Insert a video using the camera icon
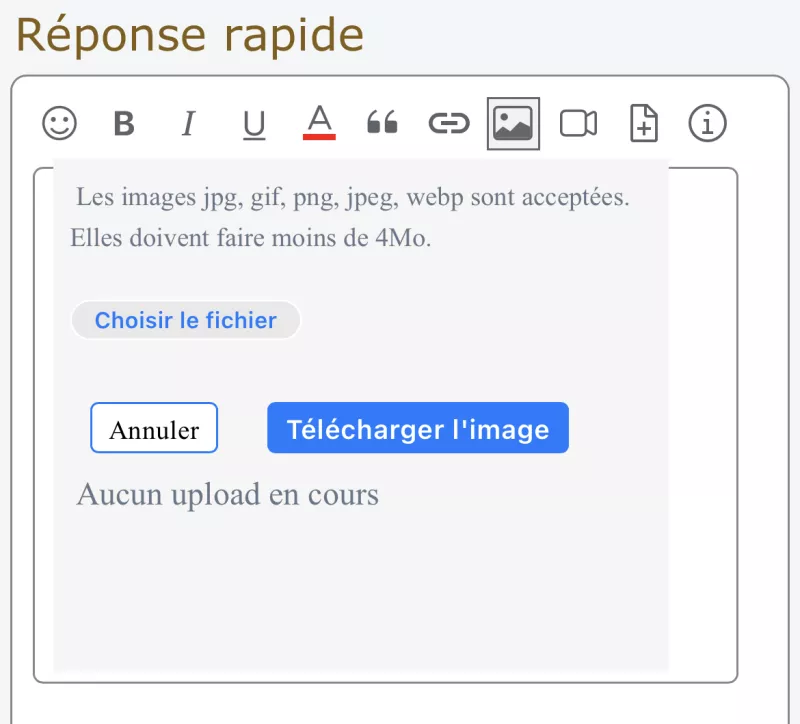This screenshot has width=800, height=724. point(578,123)
